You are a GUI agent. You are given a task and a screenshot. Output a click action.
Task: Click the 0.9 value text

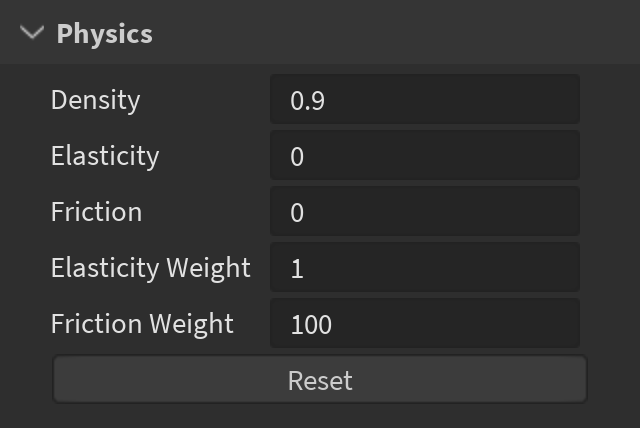click(307, 101)
